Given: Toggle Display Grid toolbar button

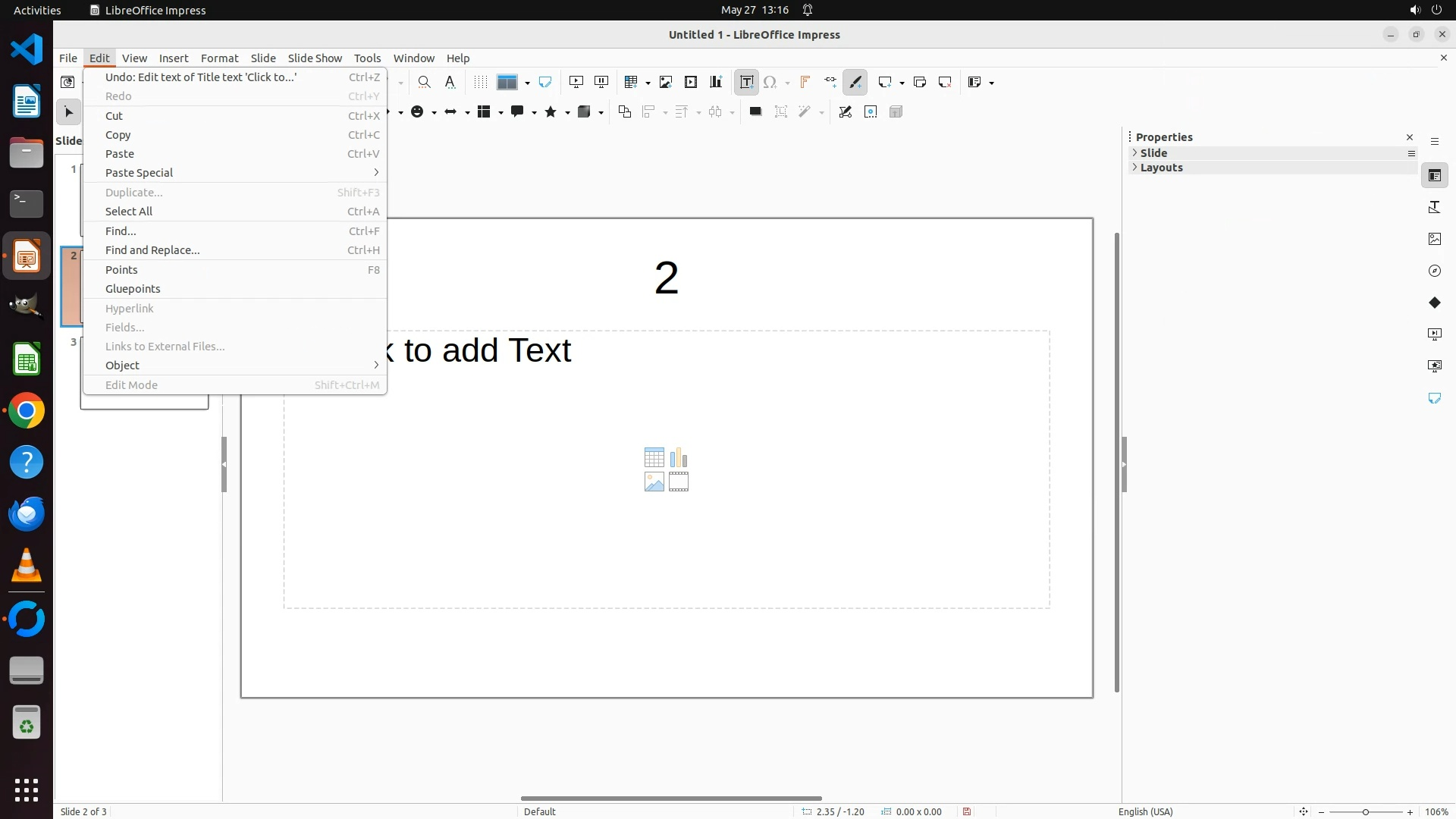Looking at the screenshot, I should (x=480, y=82).
